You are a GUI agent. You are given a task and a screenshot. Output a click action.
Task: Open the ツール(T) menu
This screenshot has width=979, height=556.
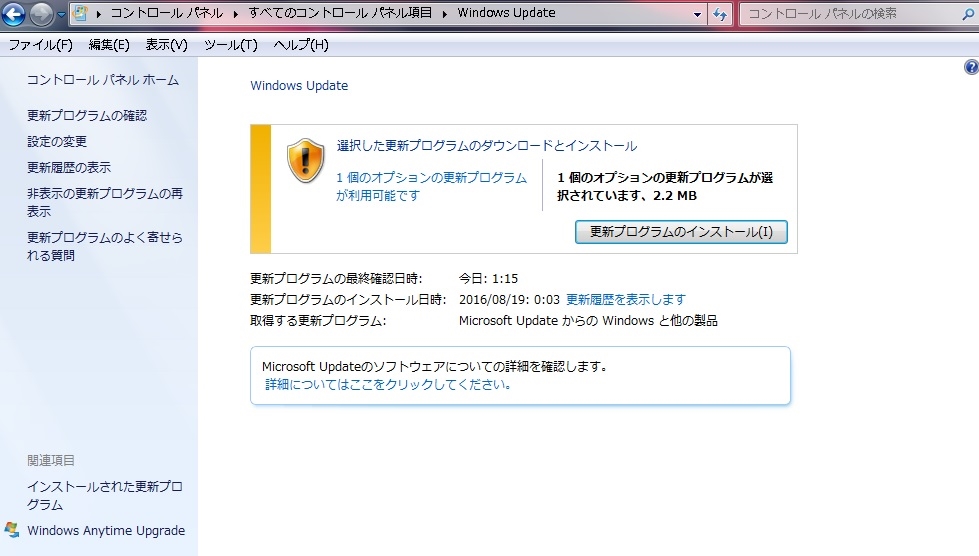230,45
